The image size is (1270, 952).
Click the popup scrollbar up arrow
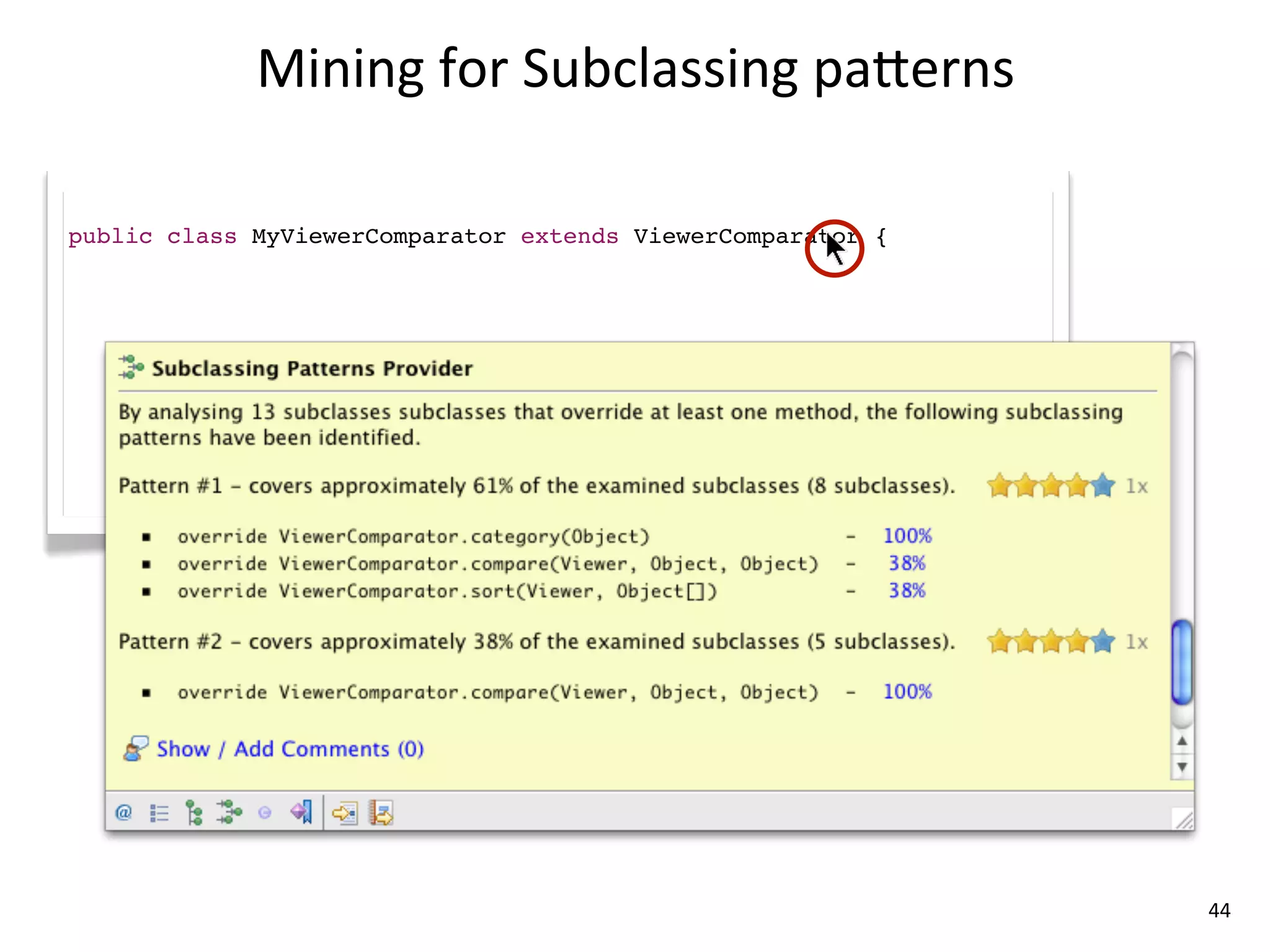pos(1183,741)
